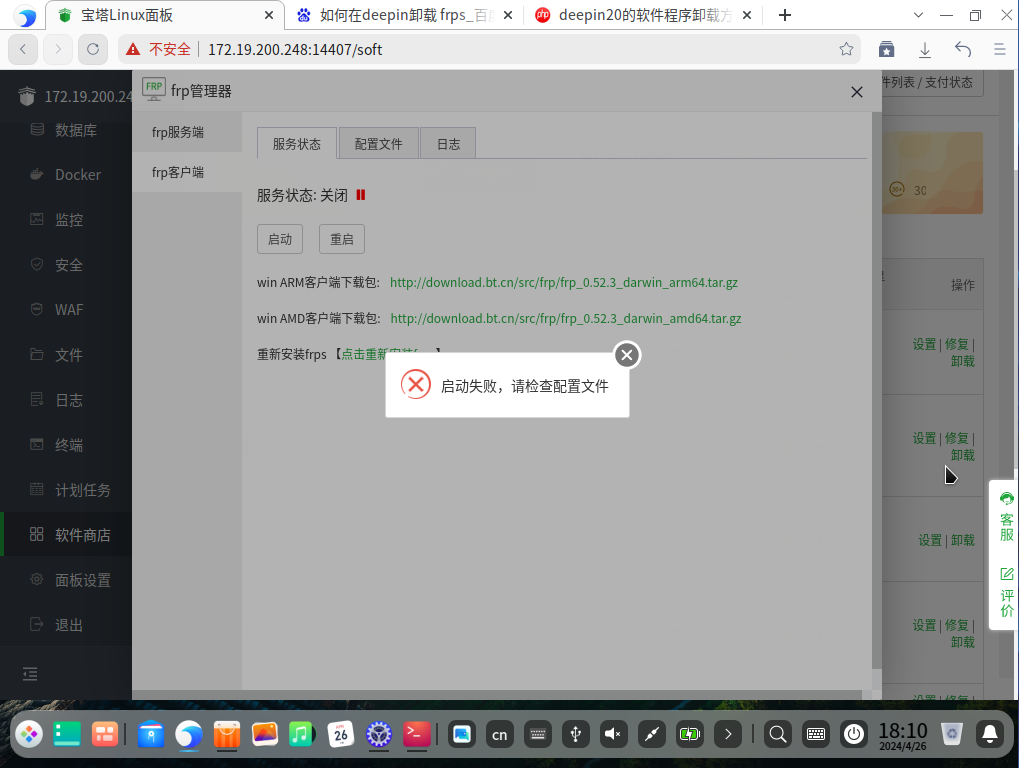The image size is (1019, 768).
Task: Open the frp客户端 section
Action: pos(187,172)
